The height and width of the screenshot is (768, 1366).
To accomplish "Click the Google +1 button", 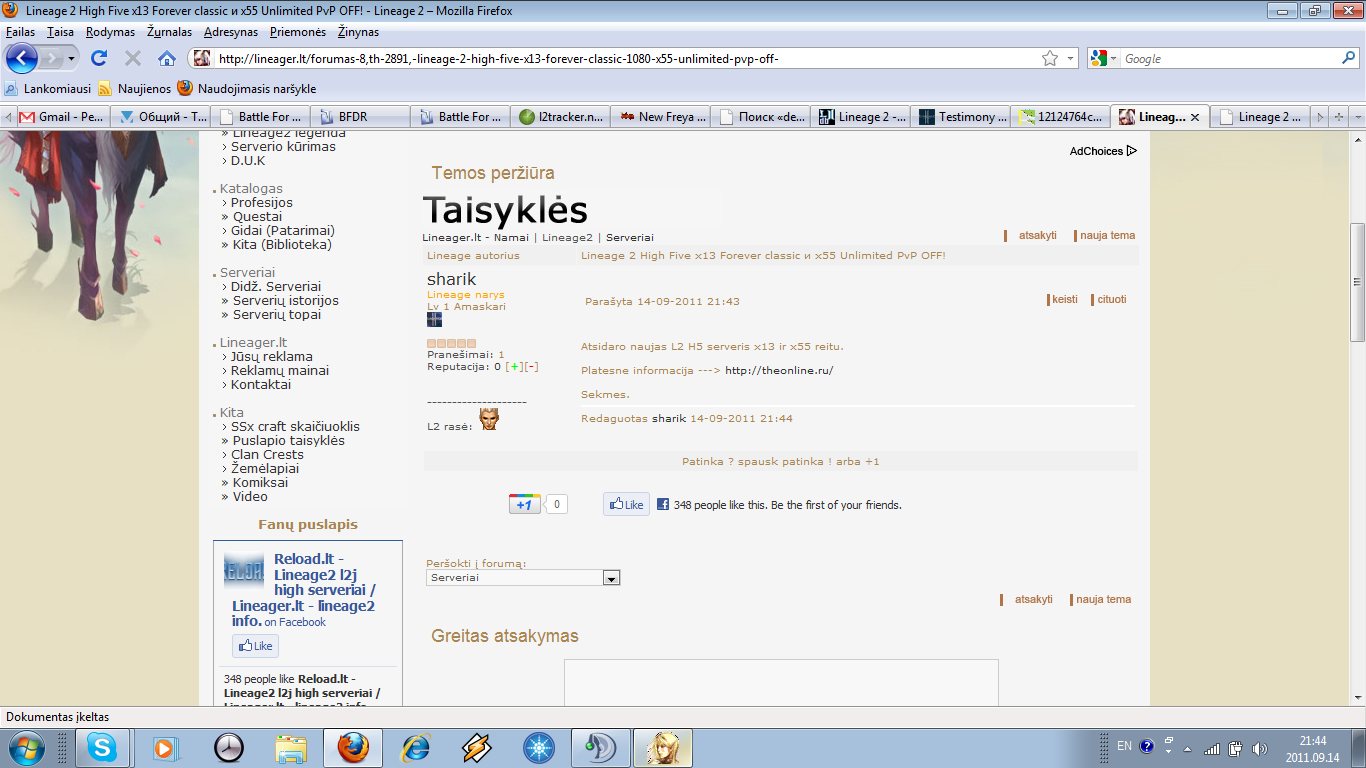I will [525, 504].
